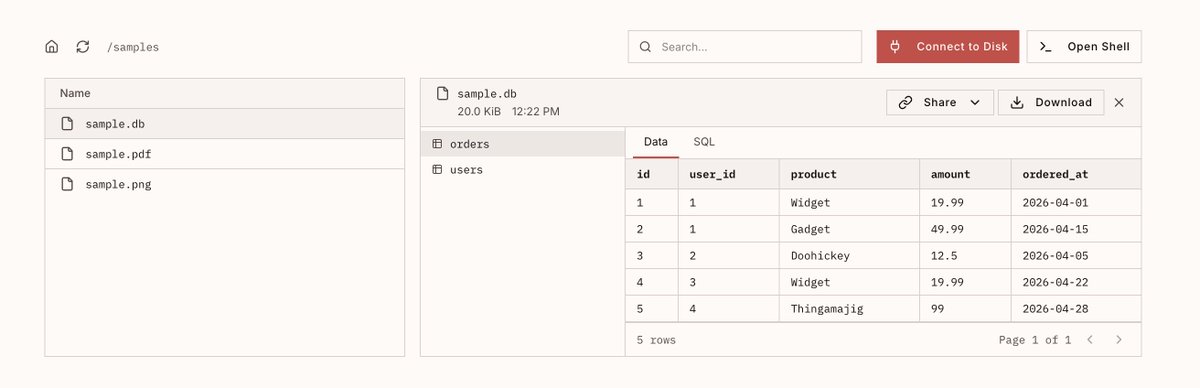Click the 2026-04-22 date cell
This screenshot has height=388, width=1200.
(x=1076, y=283)
